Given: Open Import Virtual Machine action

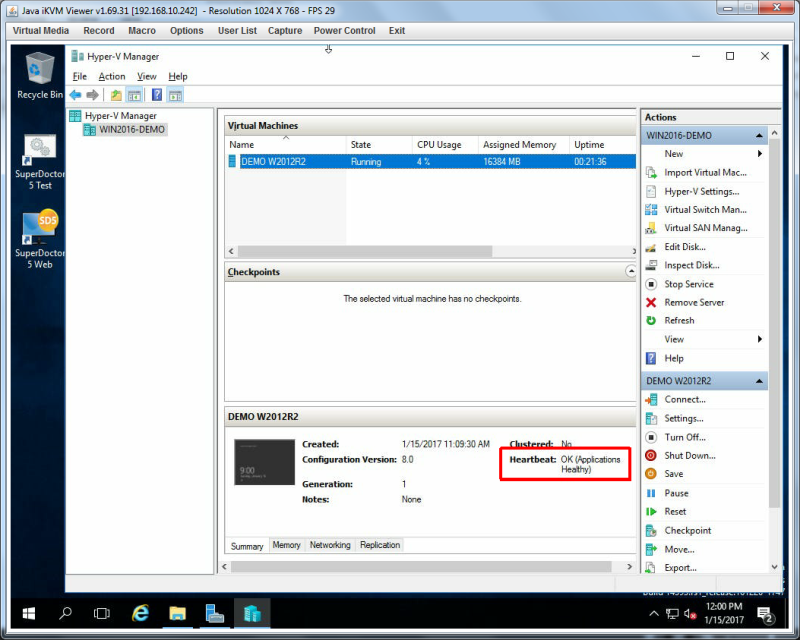Looking at the screenshot, I should coord(705,173).
